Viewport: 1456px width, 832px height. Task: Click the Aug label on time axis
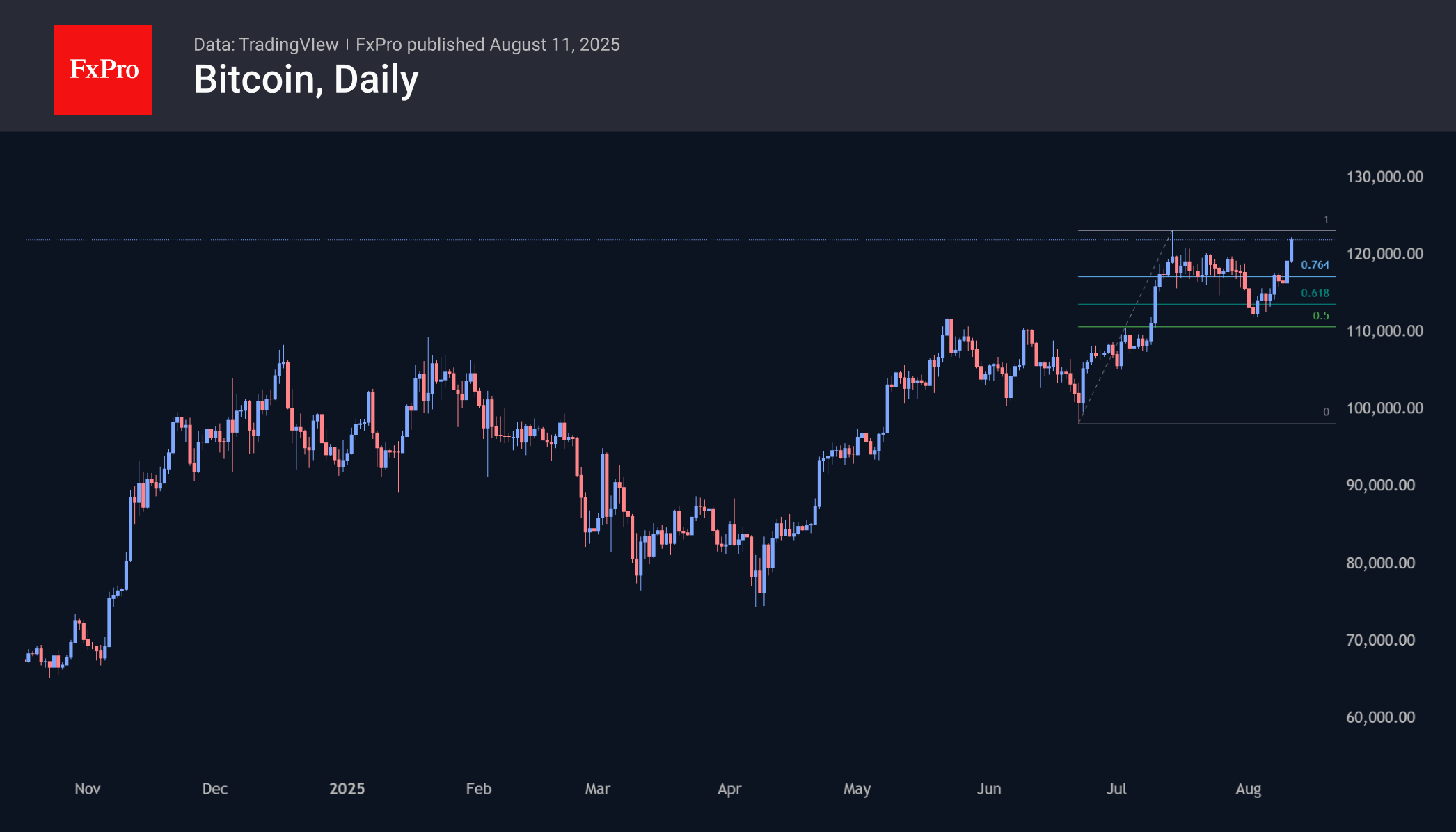[1249, 789]
